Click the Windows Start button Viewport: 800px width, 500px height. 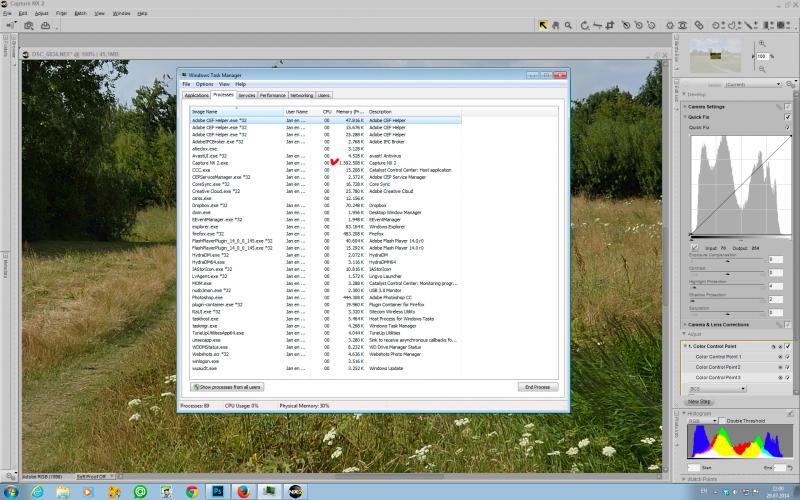point(11,491)
